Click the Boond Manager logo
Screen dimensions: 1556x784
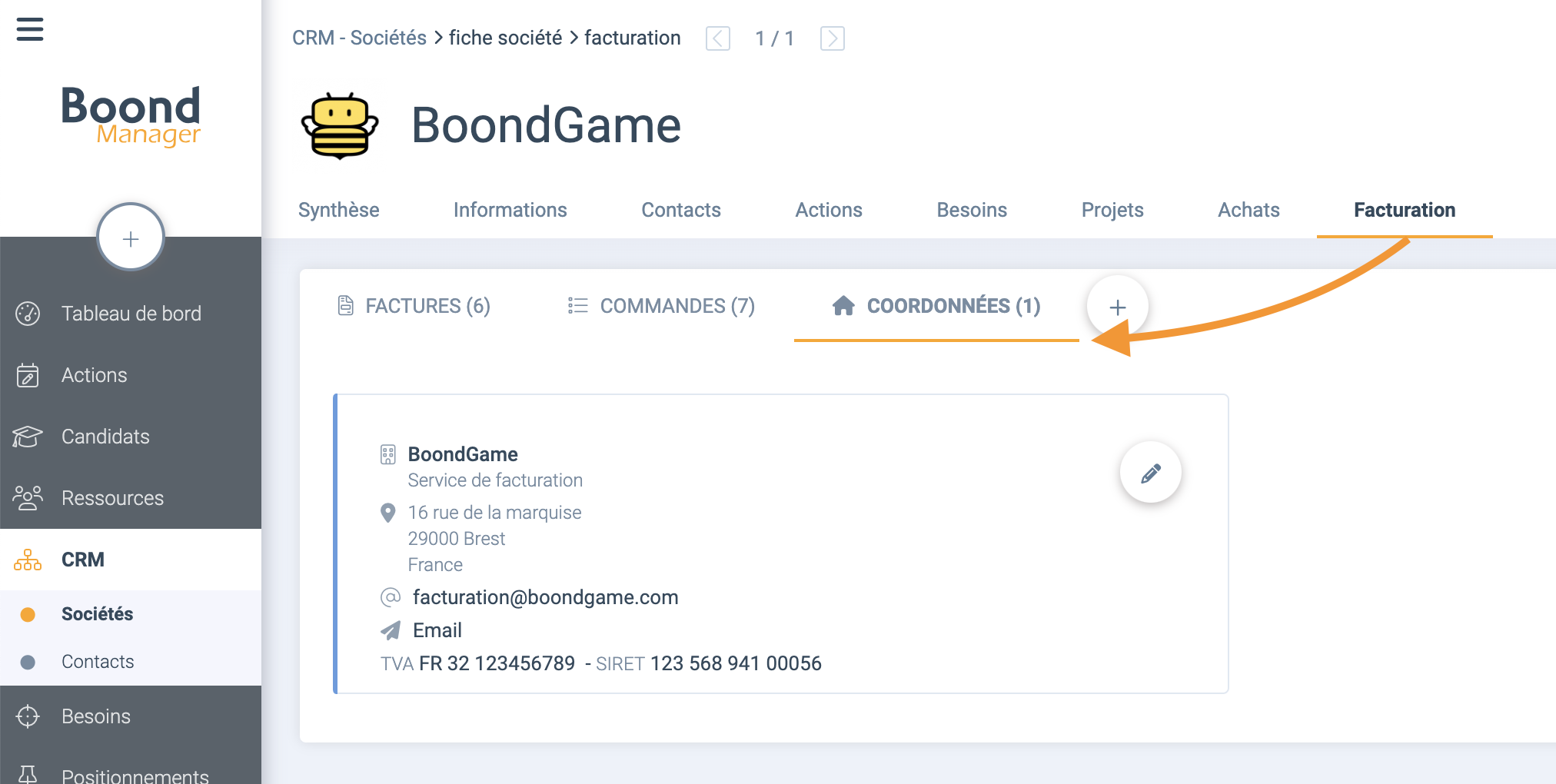[131, 116]
